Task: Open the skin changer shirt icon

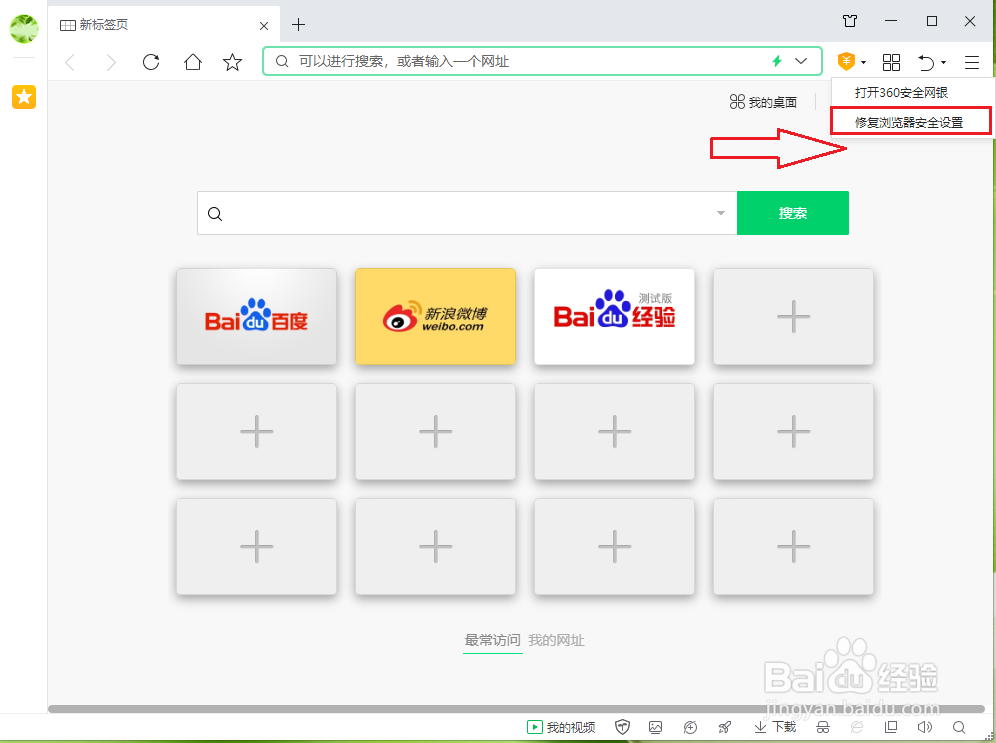Action: (850, 21)
